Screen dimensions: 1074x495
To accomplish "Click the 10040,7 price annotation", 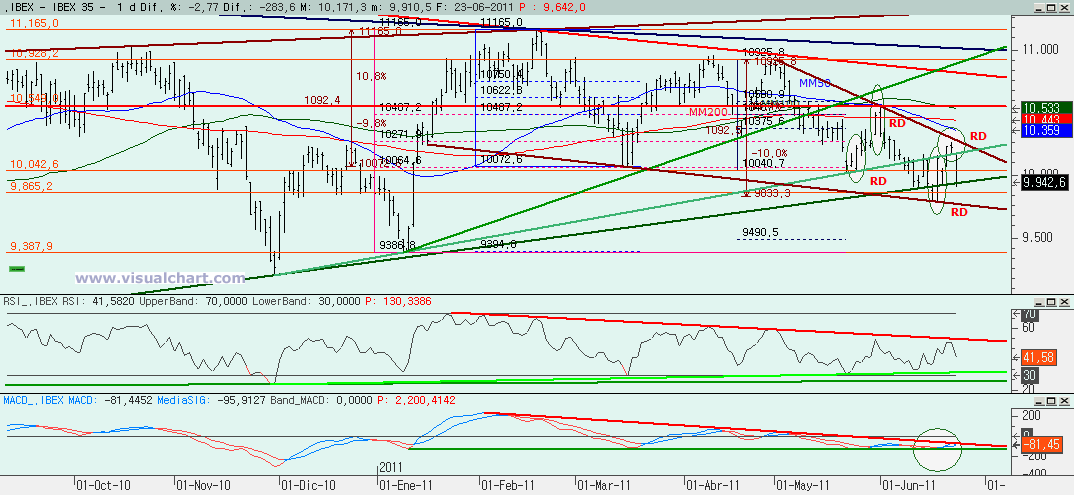I will 762,164.
